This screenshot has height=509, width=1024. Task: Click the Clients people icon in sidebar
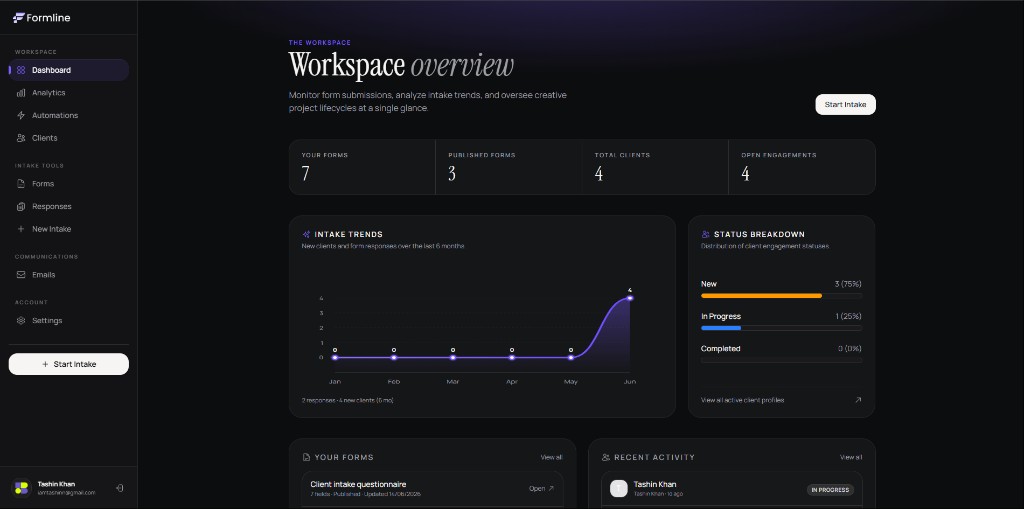pyautogui.click(x=21, y=138)
